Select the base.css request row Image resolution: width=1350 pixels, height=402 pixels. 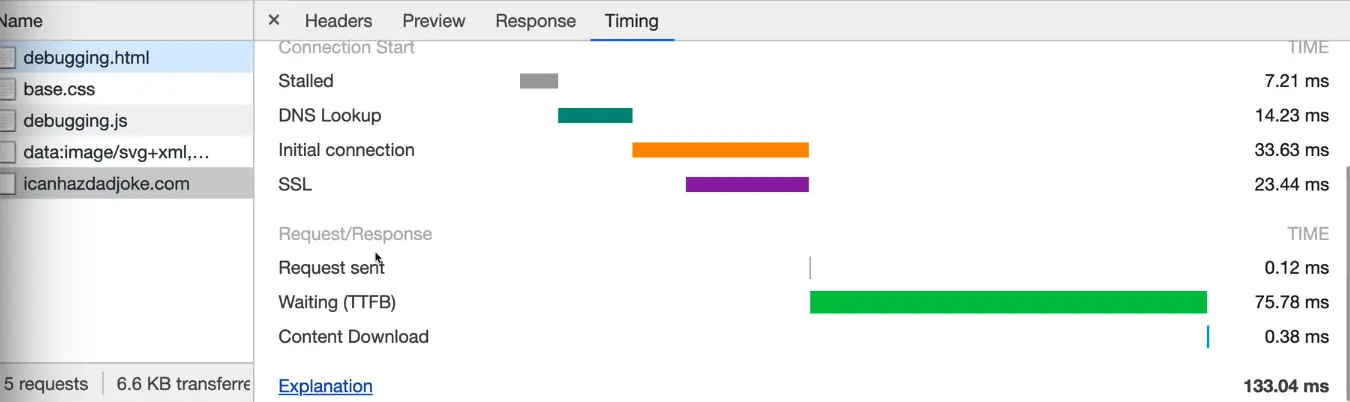point(59,89)
